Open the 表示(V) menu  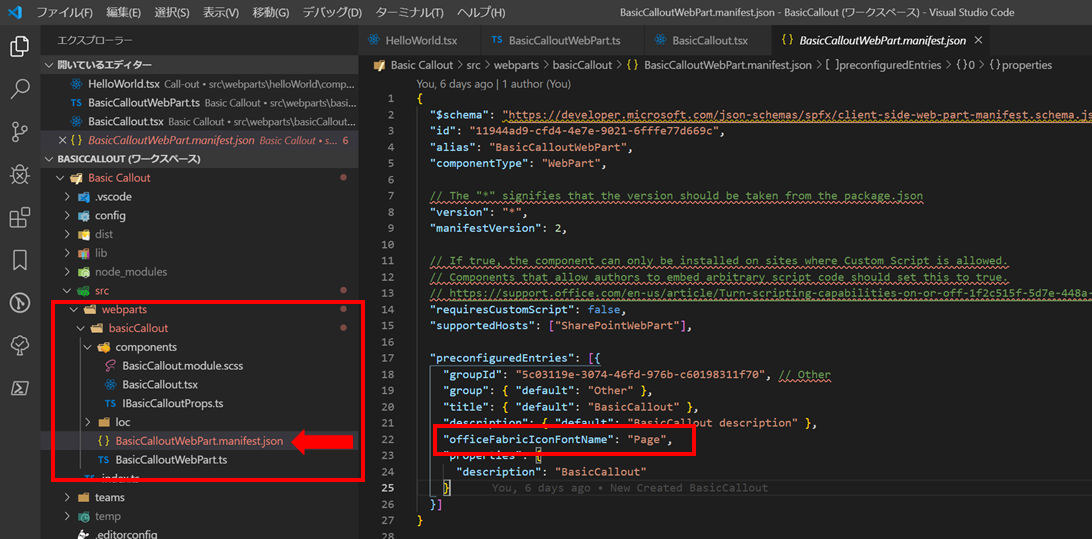220,13
